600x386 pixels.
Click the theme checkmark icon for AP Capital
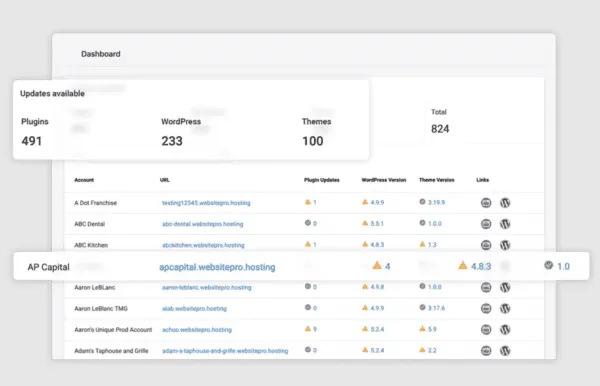click(x=548, y=265)
